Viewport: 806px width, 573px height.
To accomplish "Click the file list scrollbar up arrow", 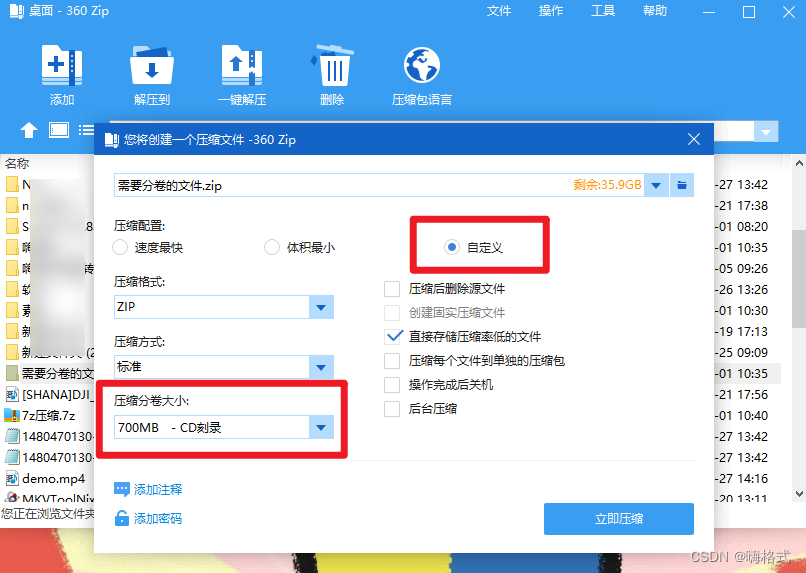I will click(799, 163).
